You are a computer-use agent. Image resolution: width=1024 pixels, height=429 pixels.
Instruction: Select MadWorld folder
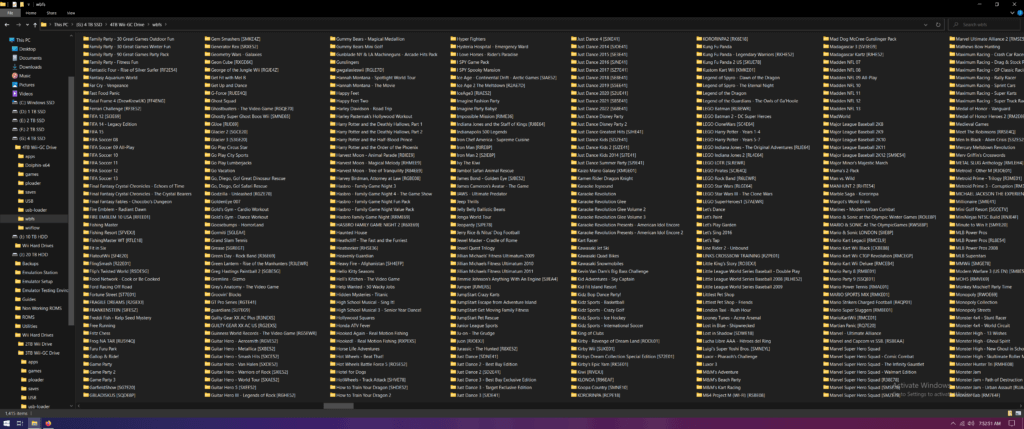tap(837, 116)
